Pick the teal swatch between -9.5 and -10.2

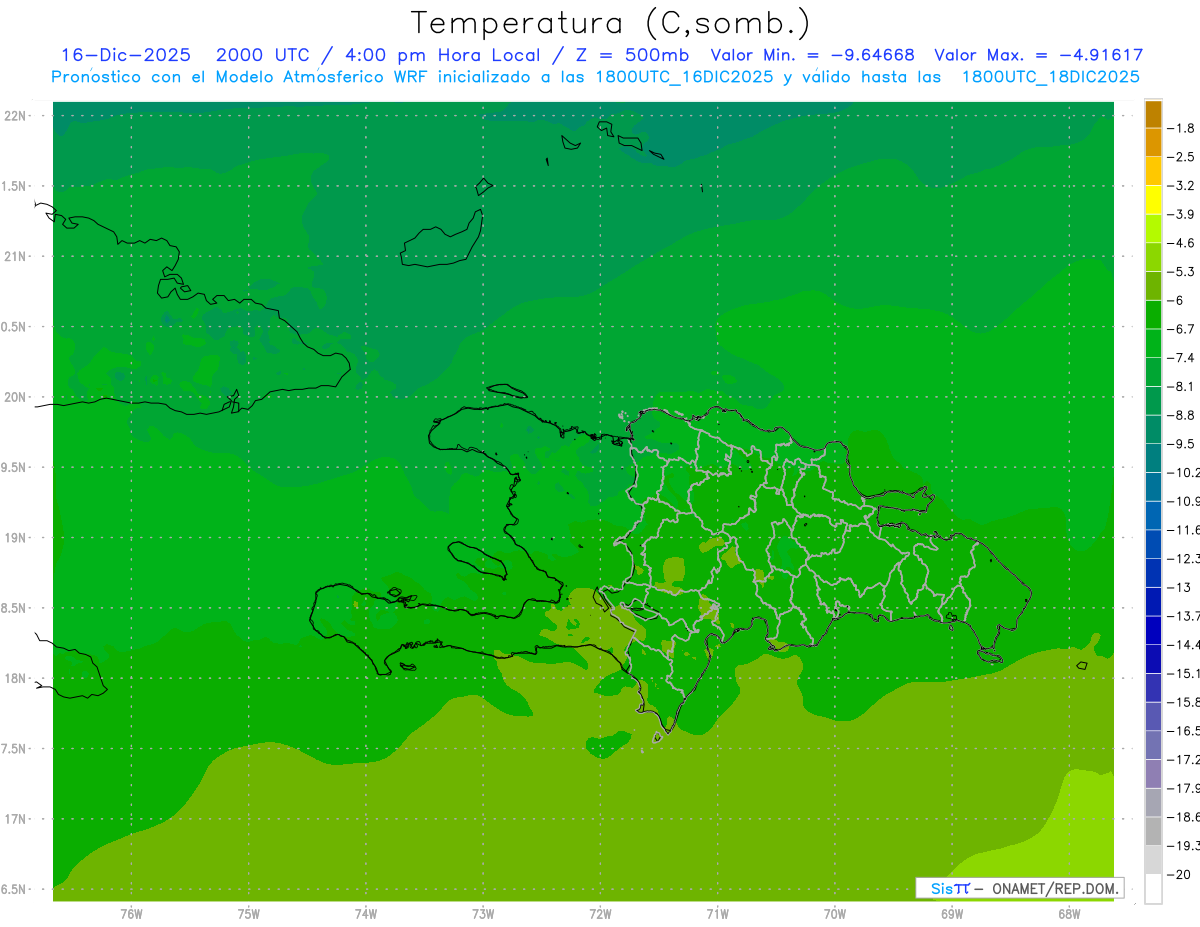tap(1153, 458)
